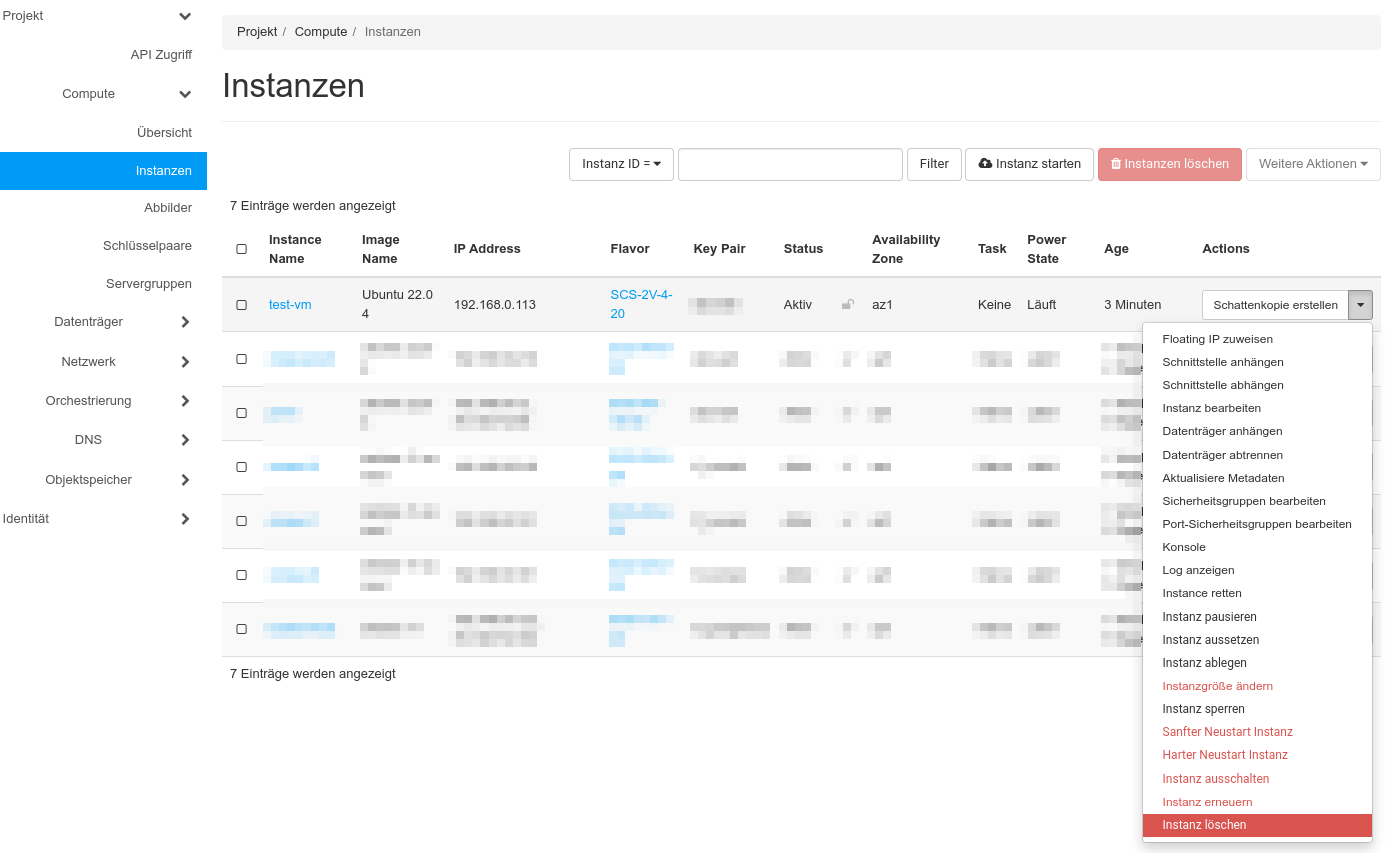This screenshot has height=853, width=1393.
Task: Open the Weitere Aktionen dropdown
Action: [x=1313, y=164]
